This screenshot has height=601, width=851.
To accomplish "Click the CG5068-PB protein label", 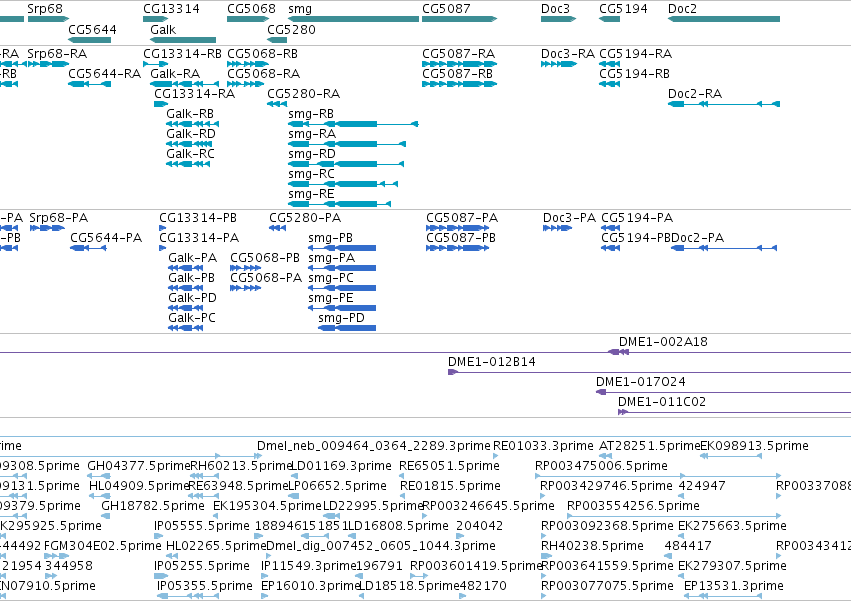I will [265, 258].
